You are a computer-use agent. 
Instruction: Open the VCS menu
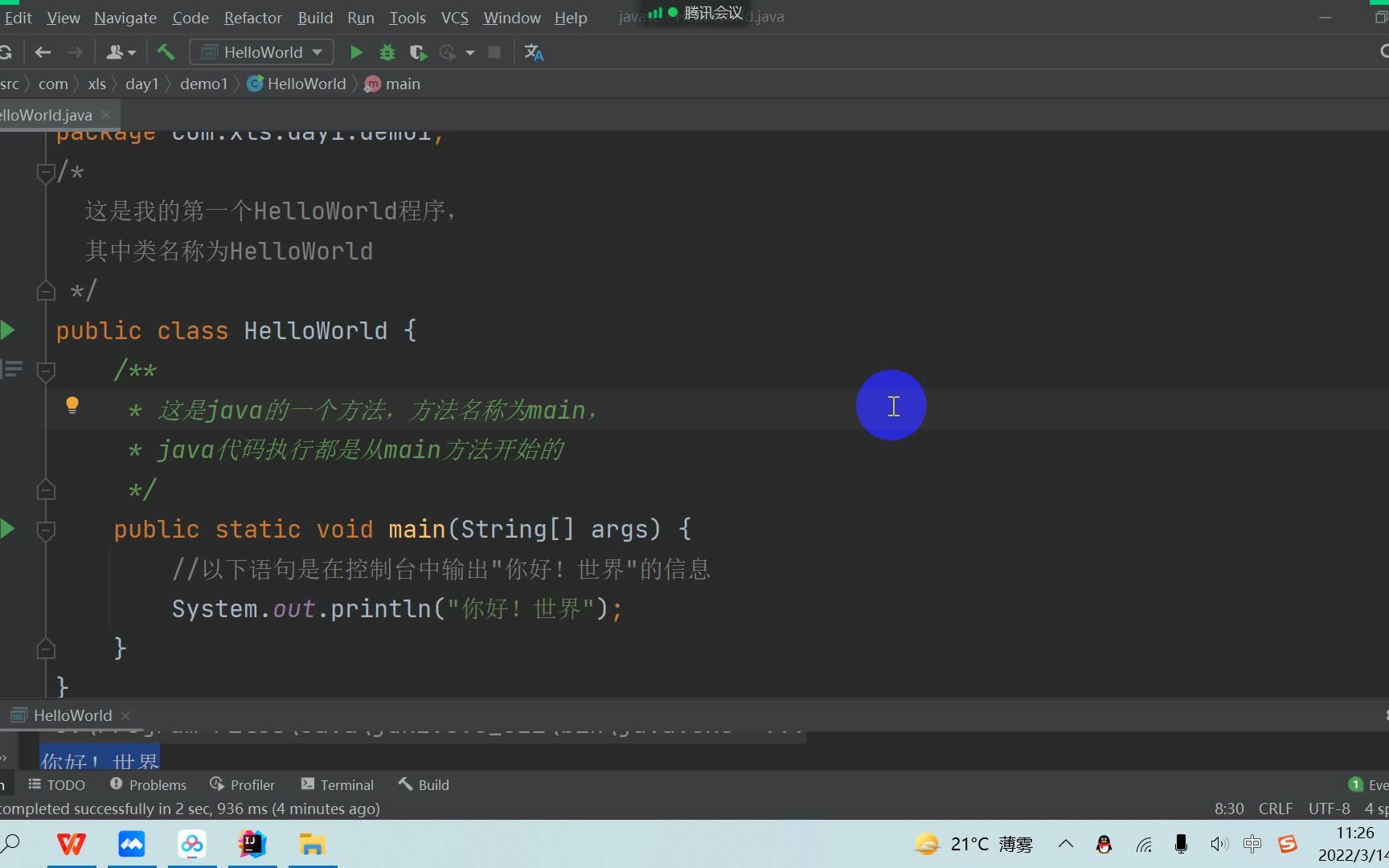point(455,18)
